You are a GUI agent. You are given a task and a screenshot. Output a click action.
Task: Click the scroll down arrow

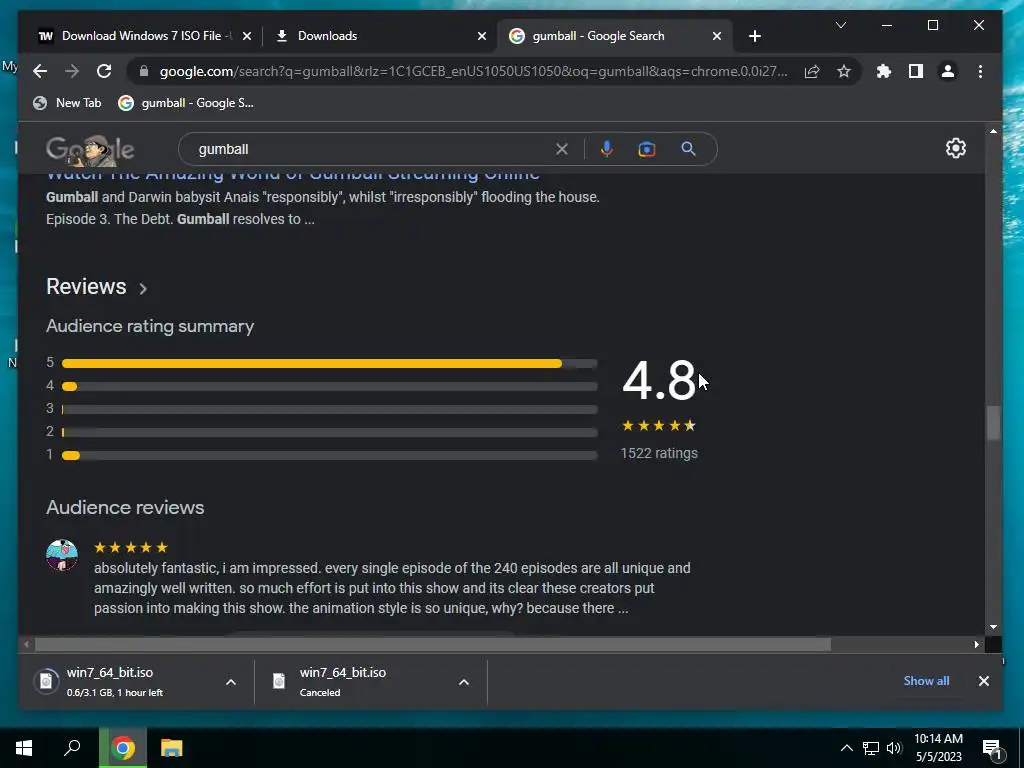(993, 627)
